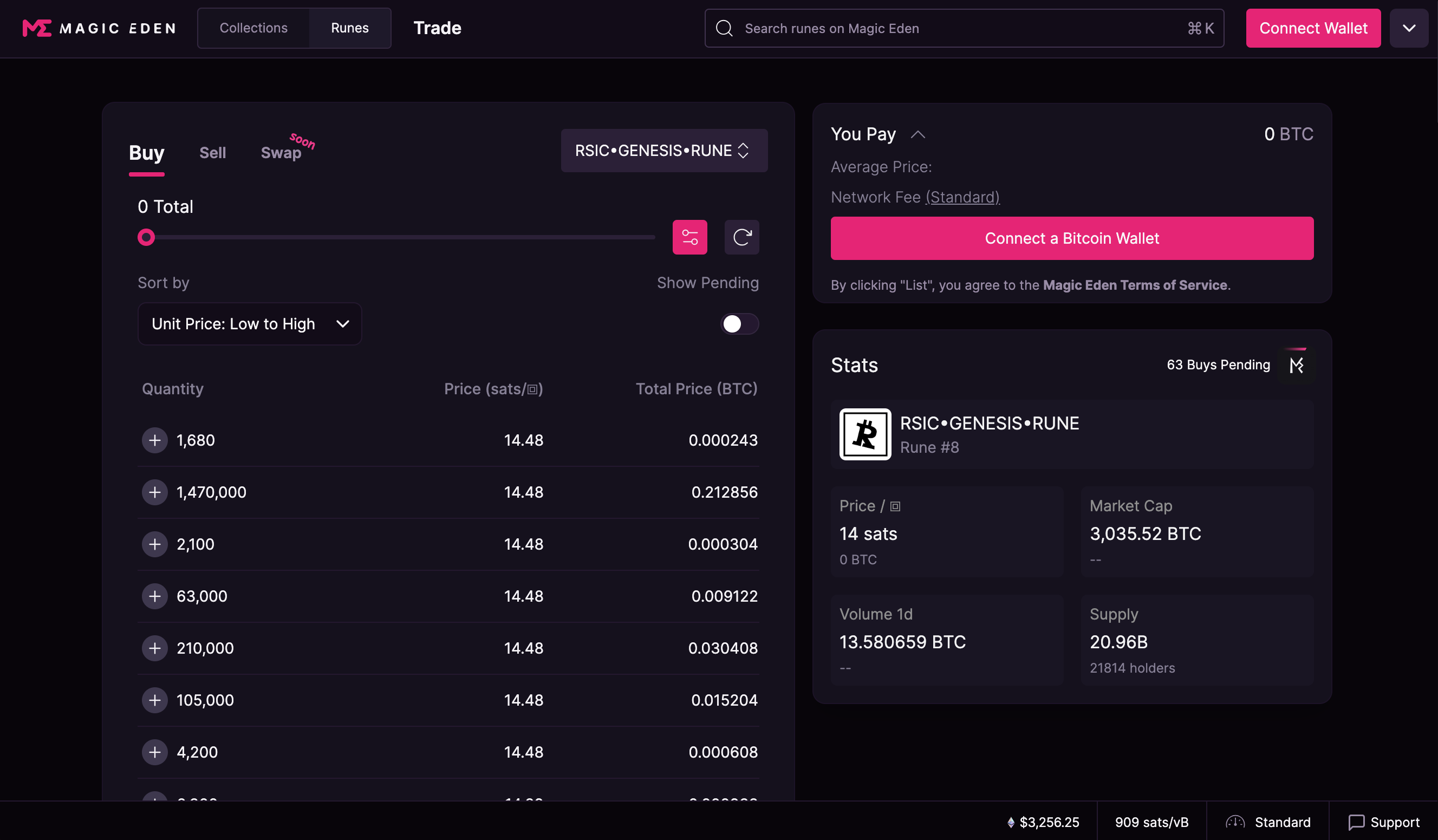Click the Rune #8 label
This screenshot has width=1438, height=840.
point(929,447)
